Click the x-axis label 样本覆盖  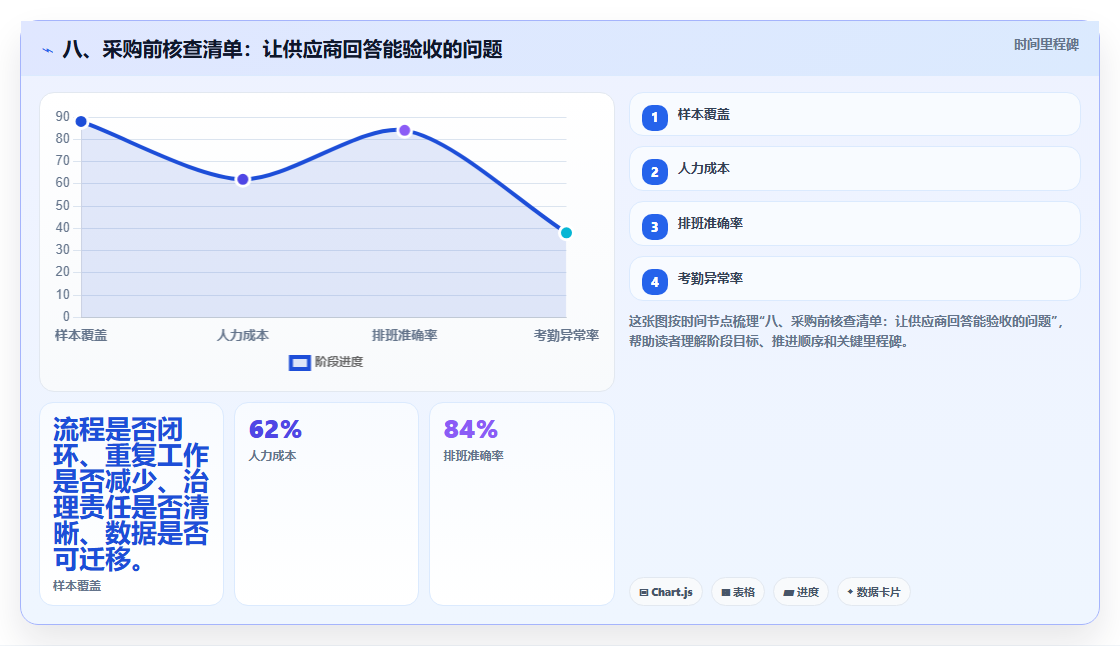(81, 336)
